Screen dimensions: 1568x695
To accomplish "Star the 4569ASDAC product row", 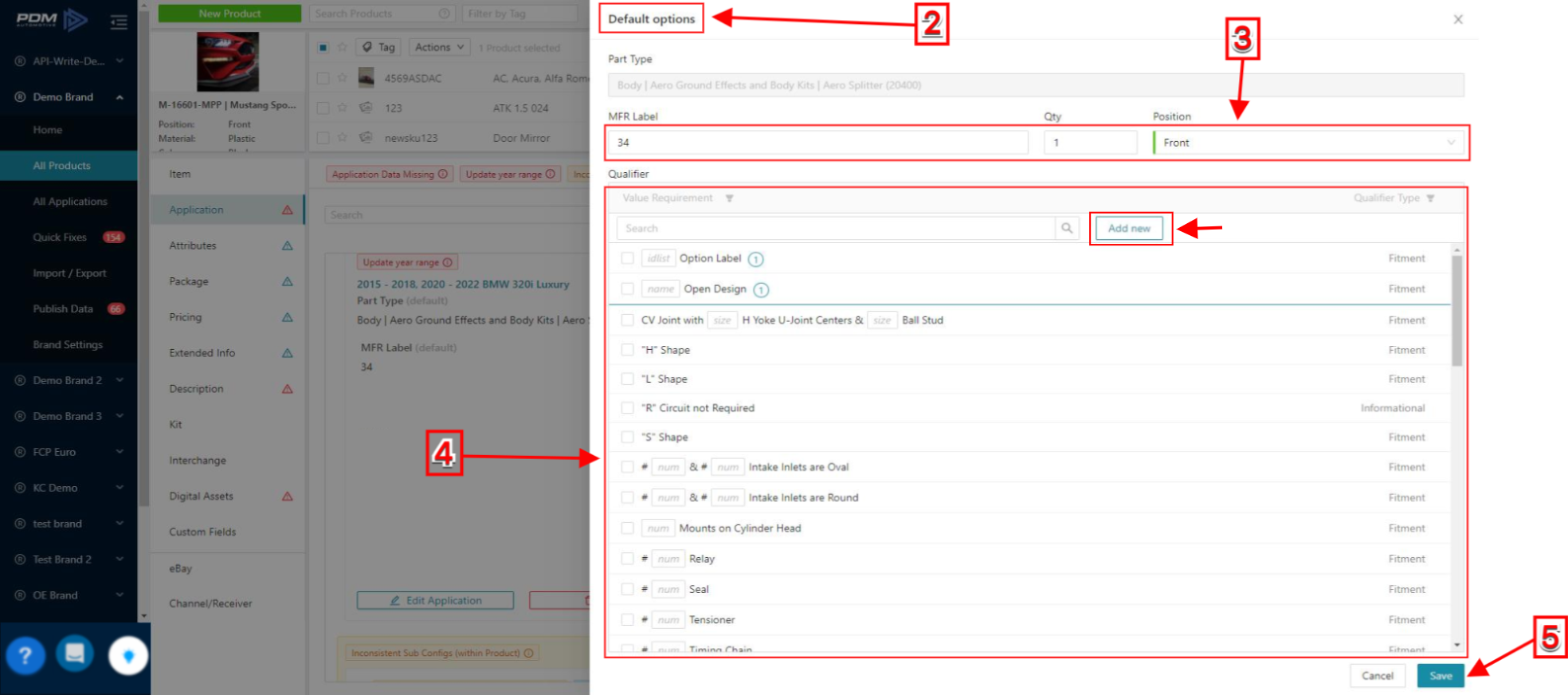I will point(343,78).
